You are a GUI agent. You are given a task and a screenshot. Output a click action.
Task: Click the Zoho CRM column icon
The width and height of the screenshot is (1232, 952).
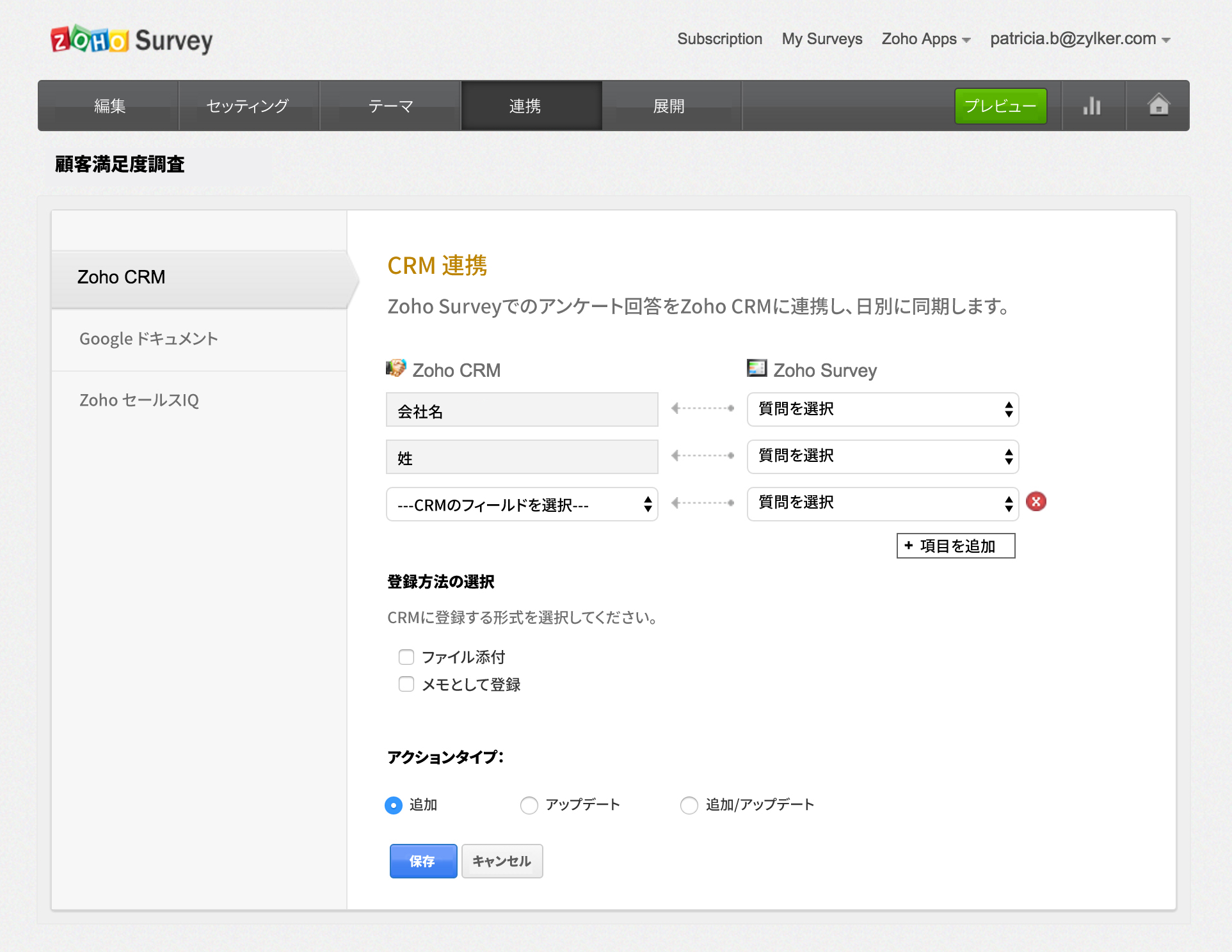(396, 368)
